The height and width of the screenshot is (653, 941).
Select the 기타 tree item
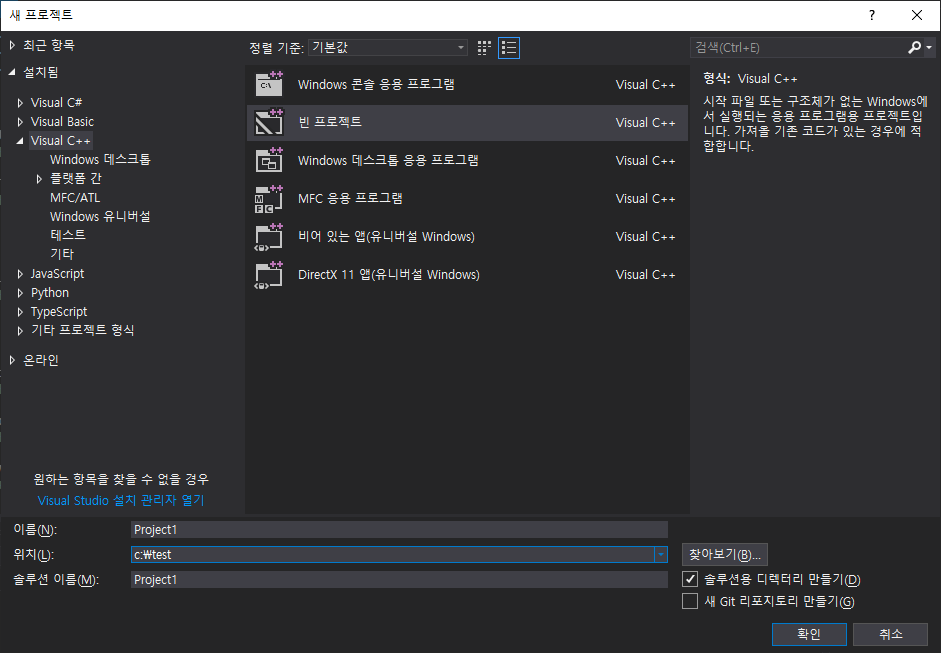pos(62,254)
